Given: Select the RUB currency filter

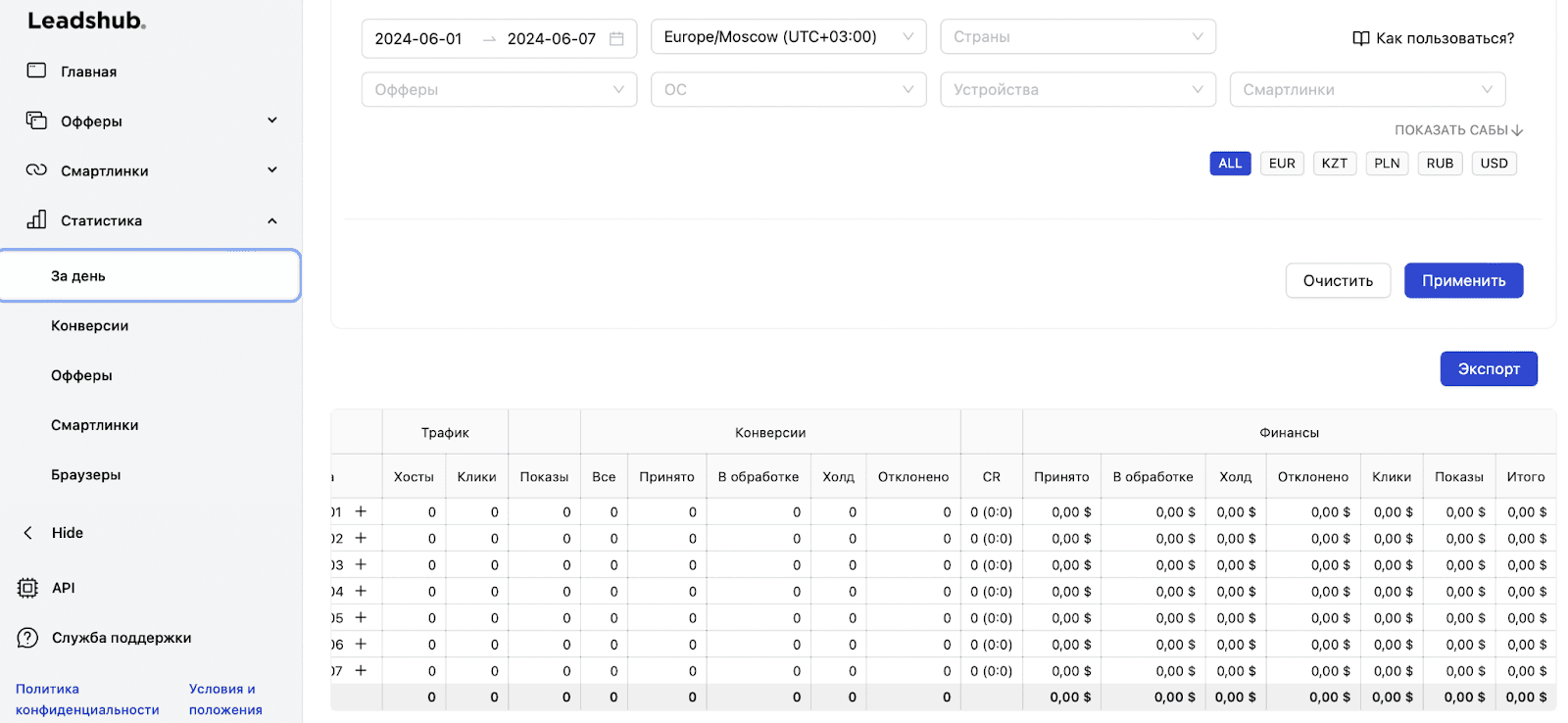Looking at the screenshot, I should click(x=1440, y=164).
